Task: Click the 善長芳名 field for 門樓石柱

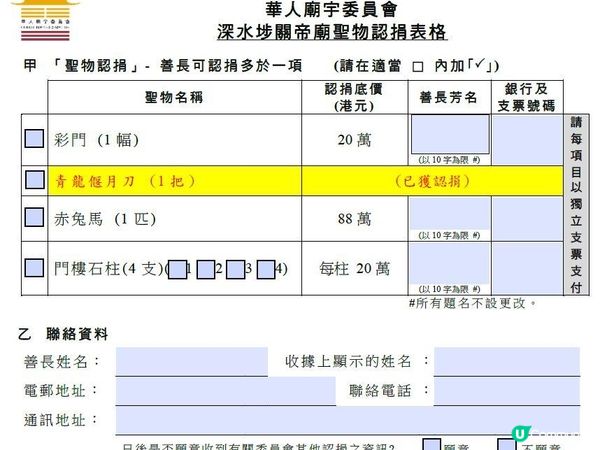Action: (450, 264)
